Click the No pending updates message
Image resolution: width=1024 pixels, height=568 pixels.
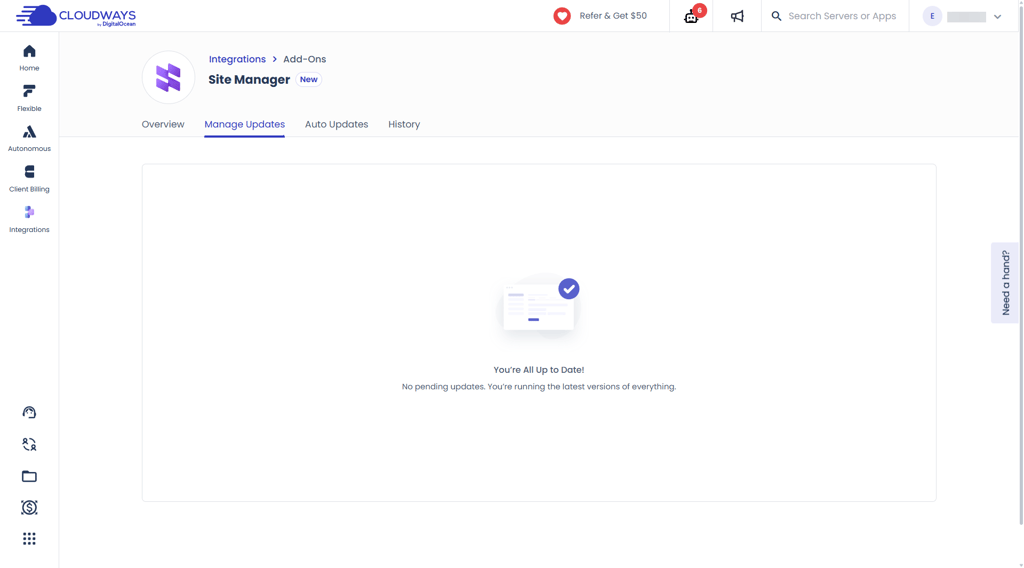click(x=539, y=387)
